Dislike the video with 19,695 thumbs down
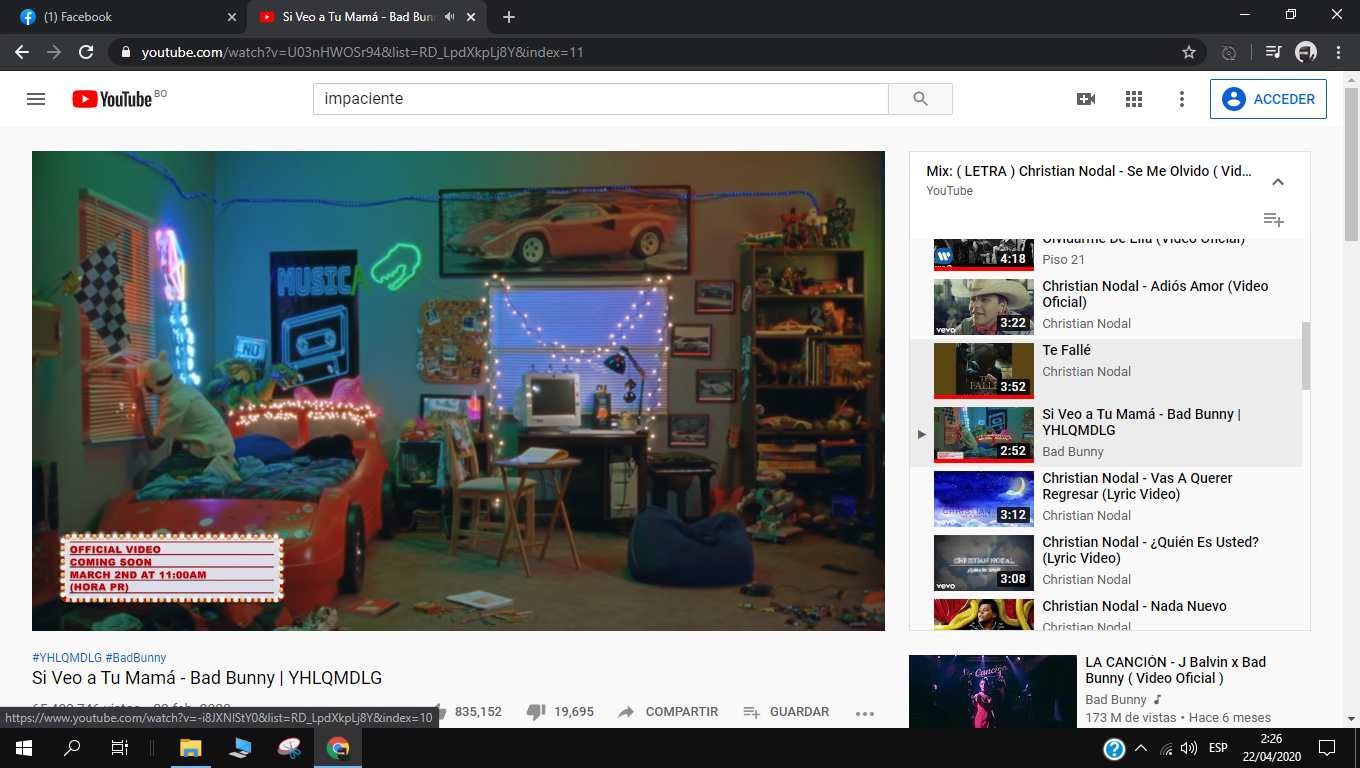 (560, 712)
